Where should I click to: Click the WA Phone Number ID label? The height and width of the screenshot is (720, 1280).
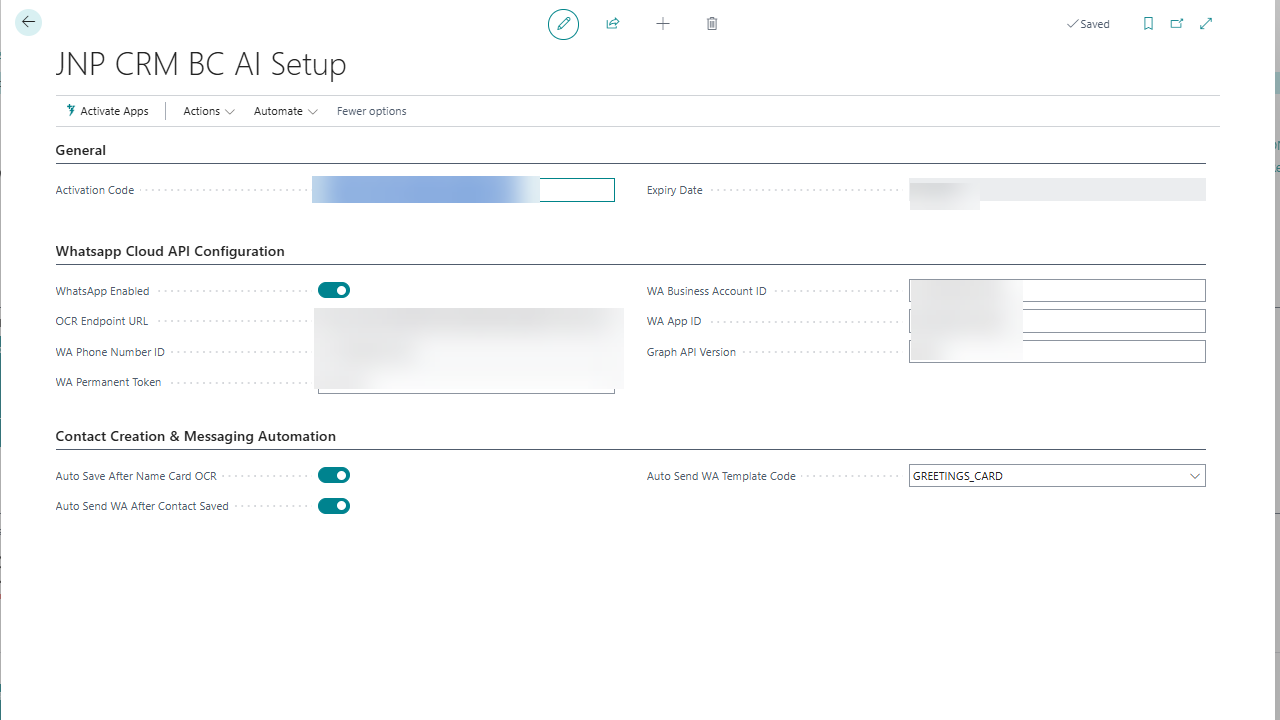(110, 352)
